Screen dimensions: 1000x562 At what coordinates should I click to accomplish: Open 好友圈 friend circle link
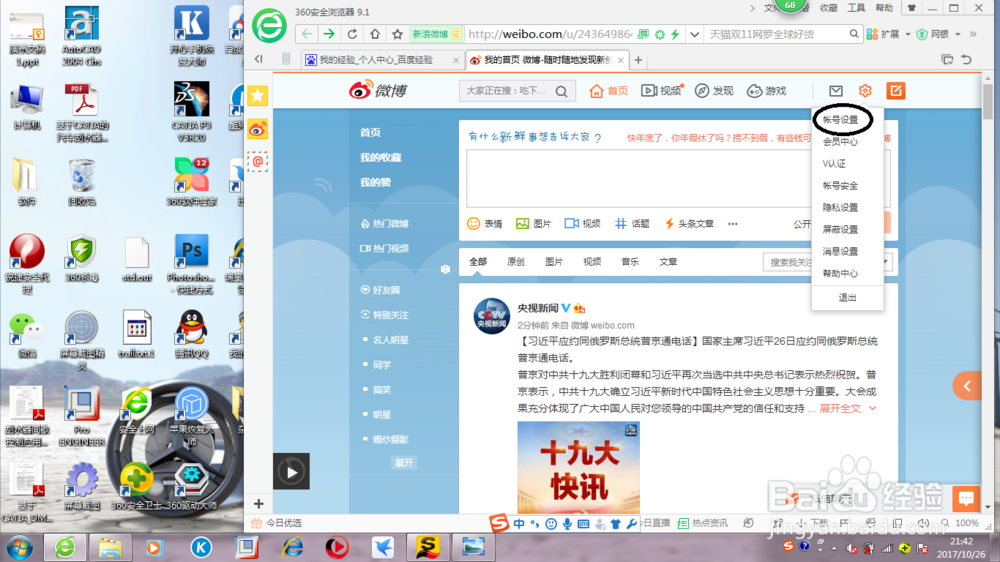tap(380, 290)
